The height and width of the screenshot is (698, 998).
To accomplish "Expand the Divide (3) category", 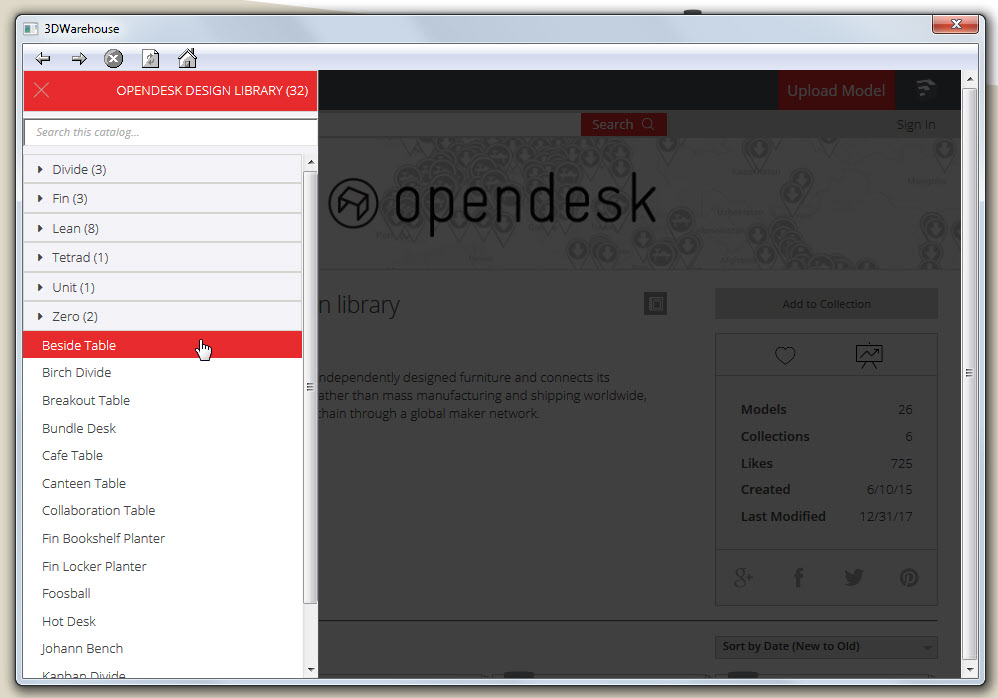I will (x=162, y=169).
